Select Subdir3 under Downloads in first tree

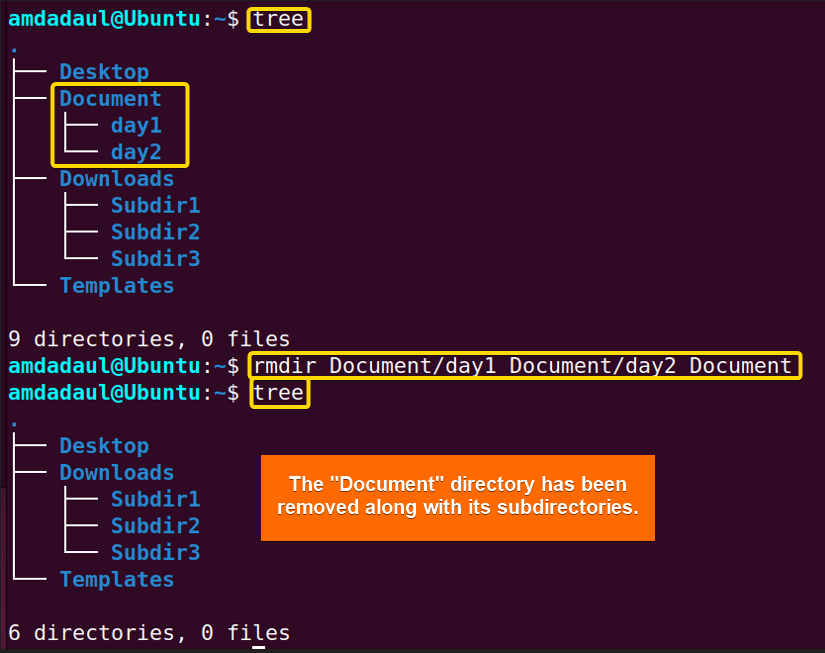tap(155, 258)
